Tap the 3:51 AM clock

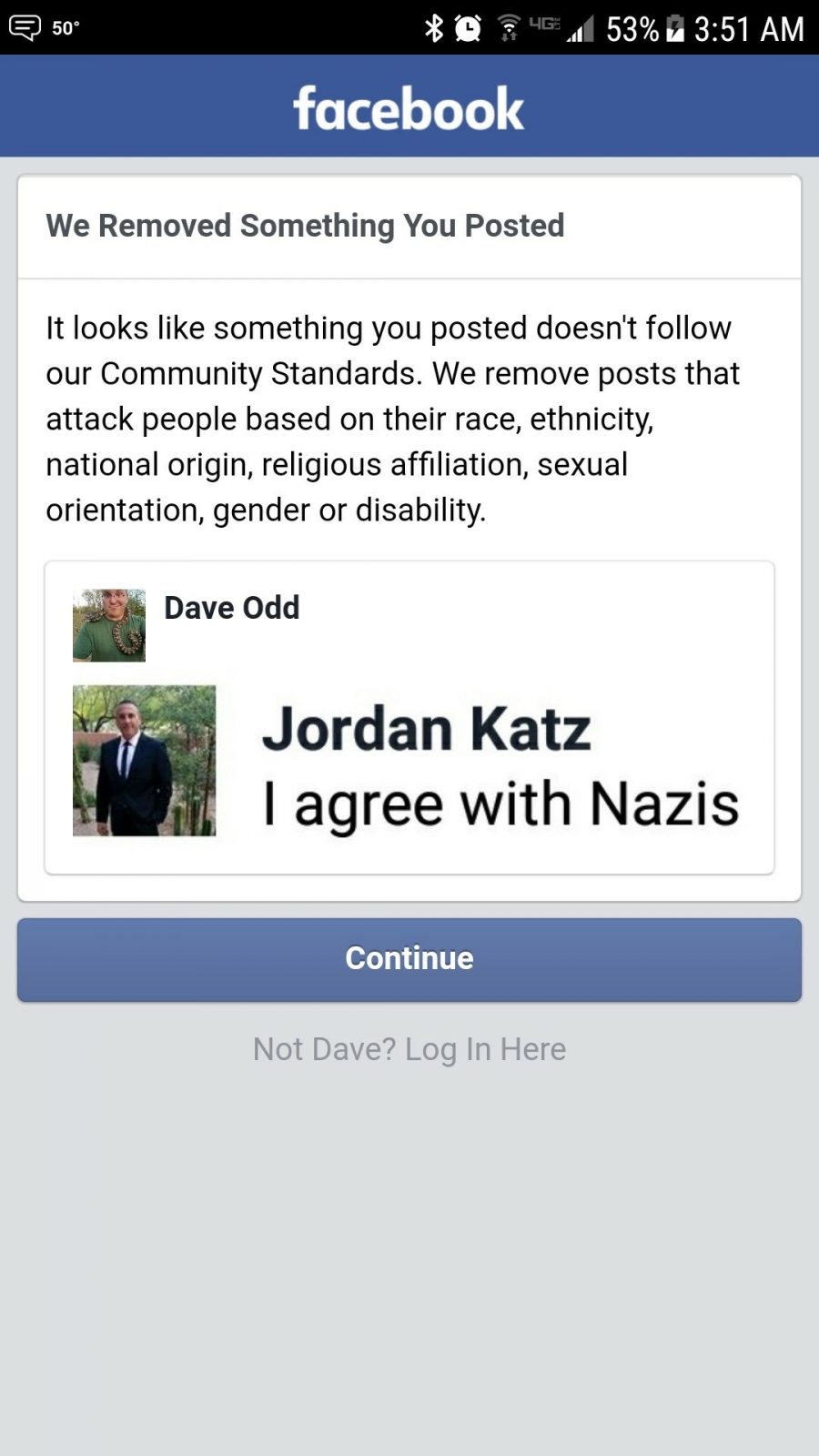pos(749,29)
